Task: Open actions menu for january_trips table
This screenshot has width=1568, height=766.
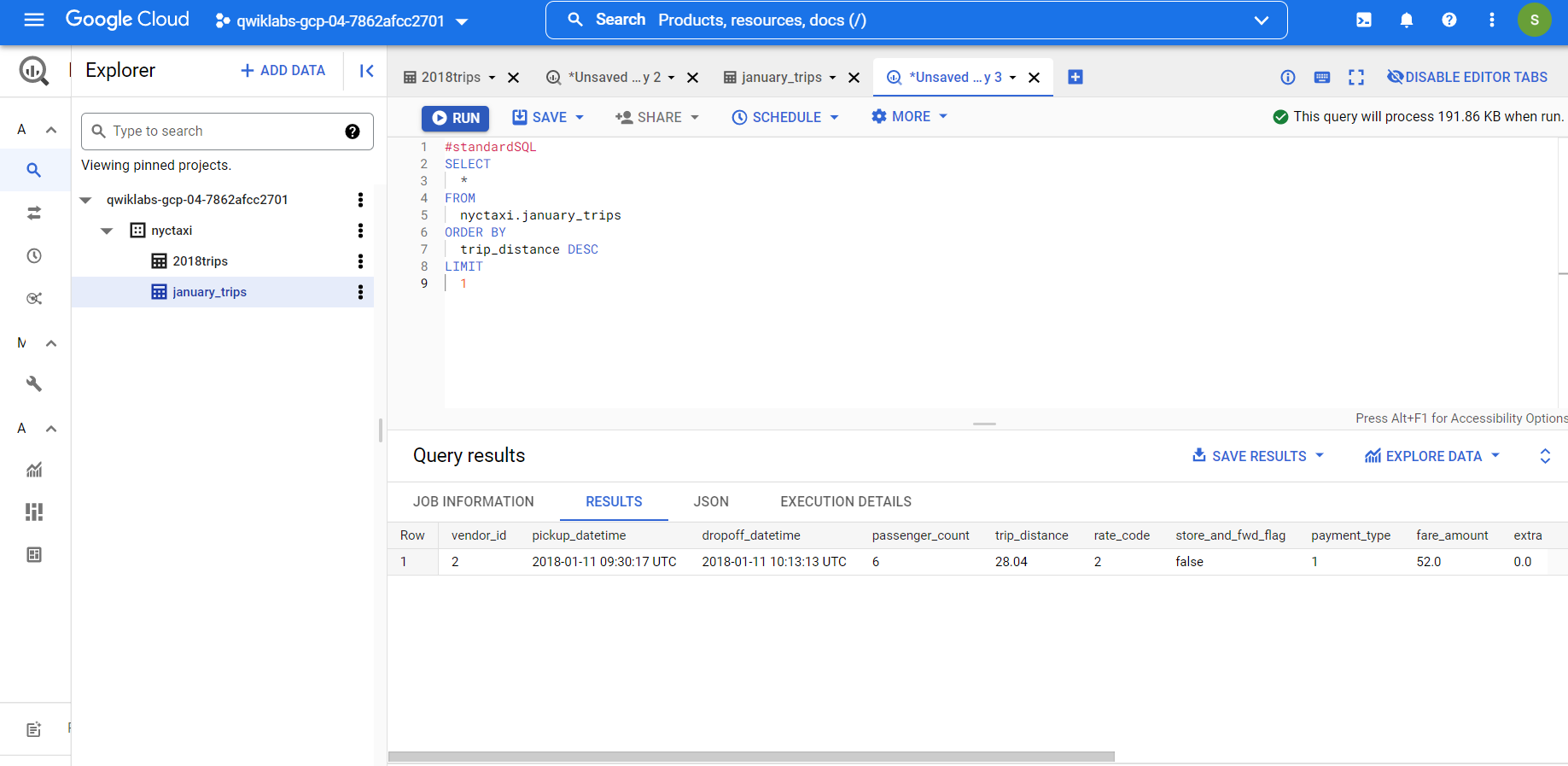Action: pyautogui.click(x=360, y=292)
